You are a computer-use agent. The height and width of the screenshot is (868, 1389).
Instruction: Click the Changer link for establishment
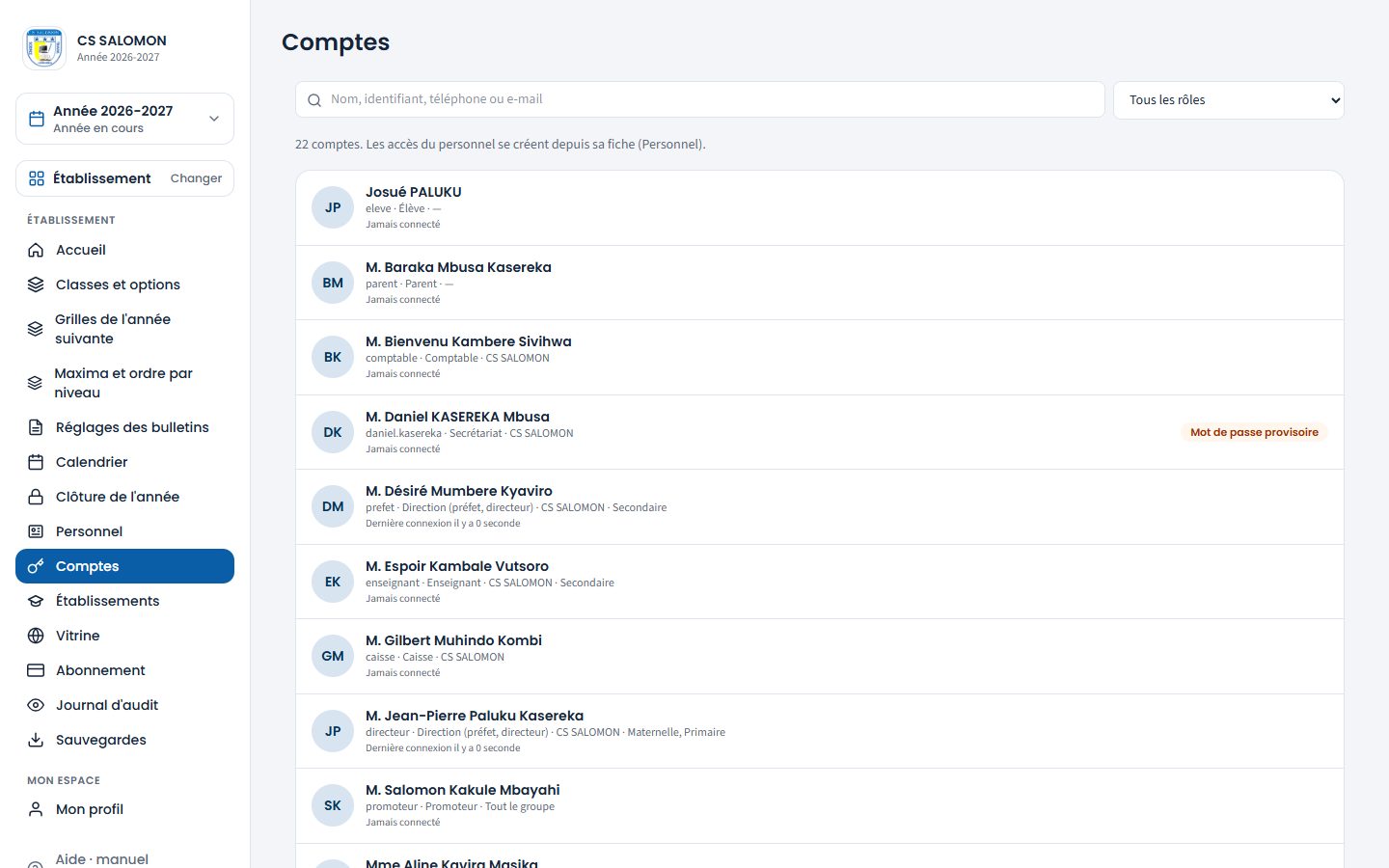(196, 178)
